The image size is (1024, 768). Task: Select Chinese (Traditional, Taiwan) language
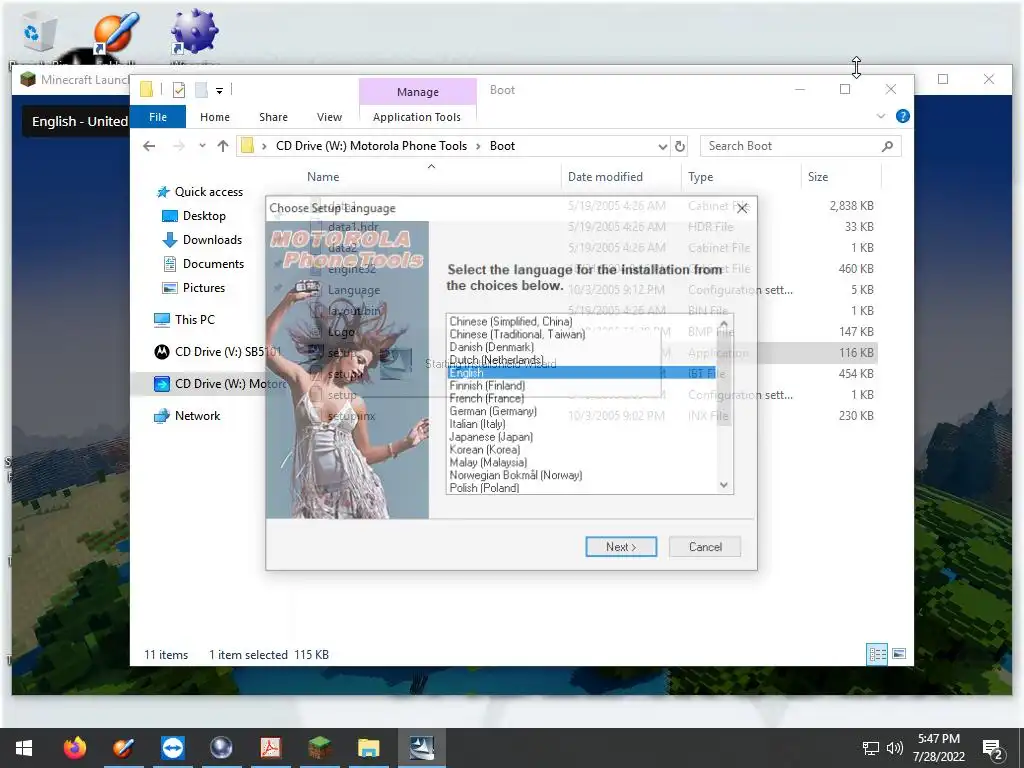coord(517,334)
